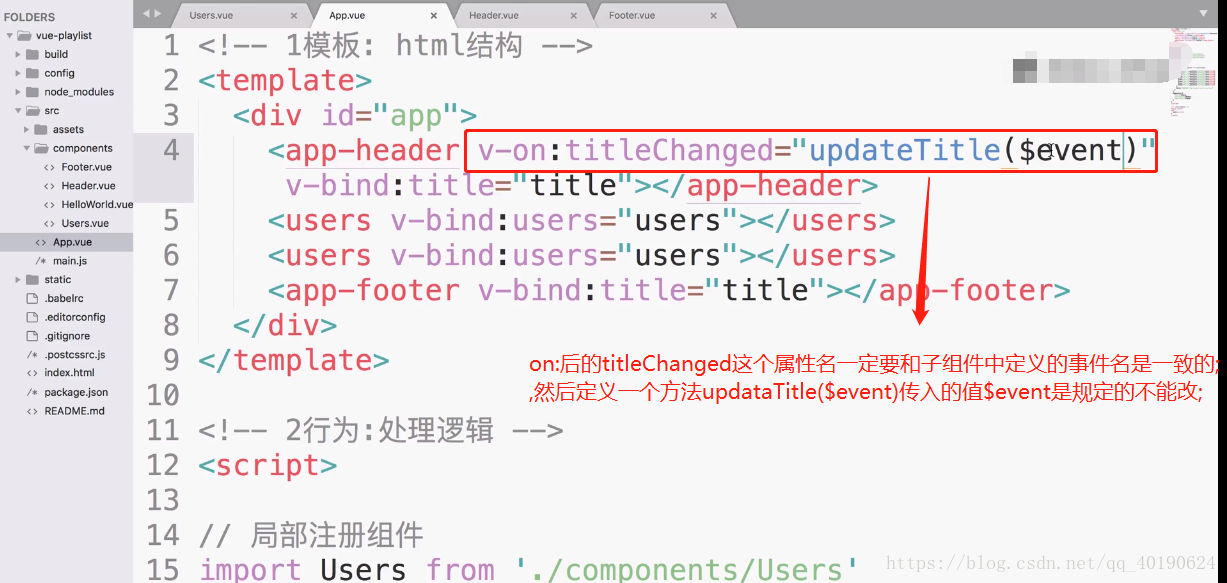
Task: Select the .gitignore file
Action: click(67, 336)
